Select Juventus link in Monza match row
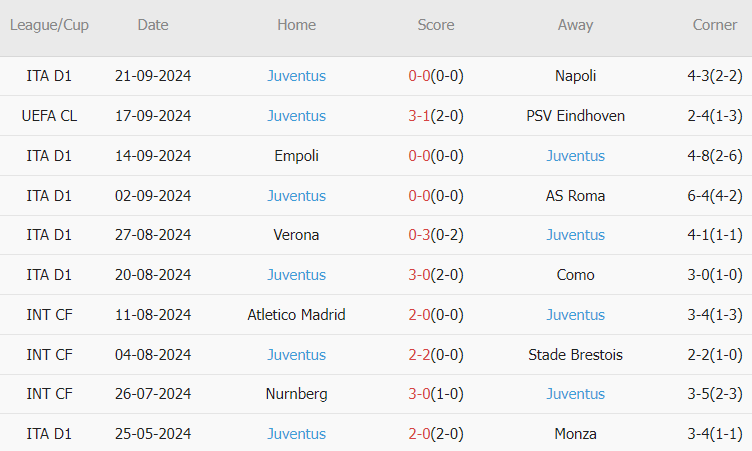Viewport: 752px width, 451px height. tap(296, 434)
